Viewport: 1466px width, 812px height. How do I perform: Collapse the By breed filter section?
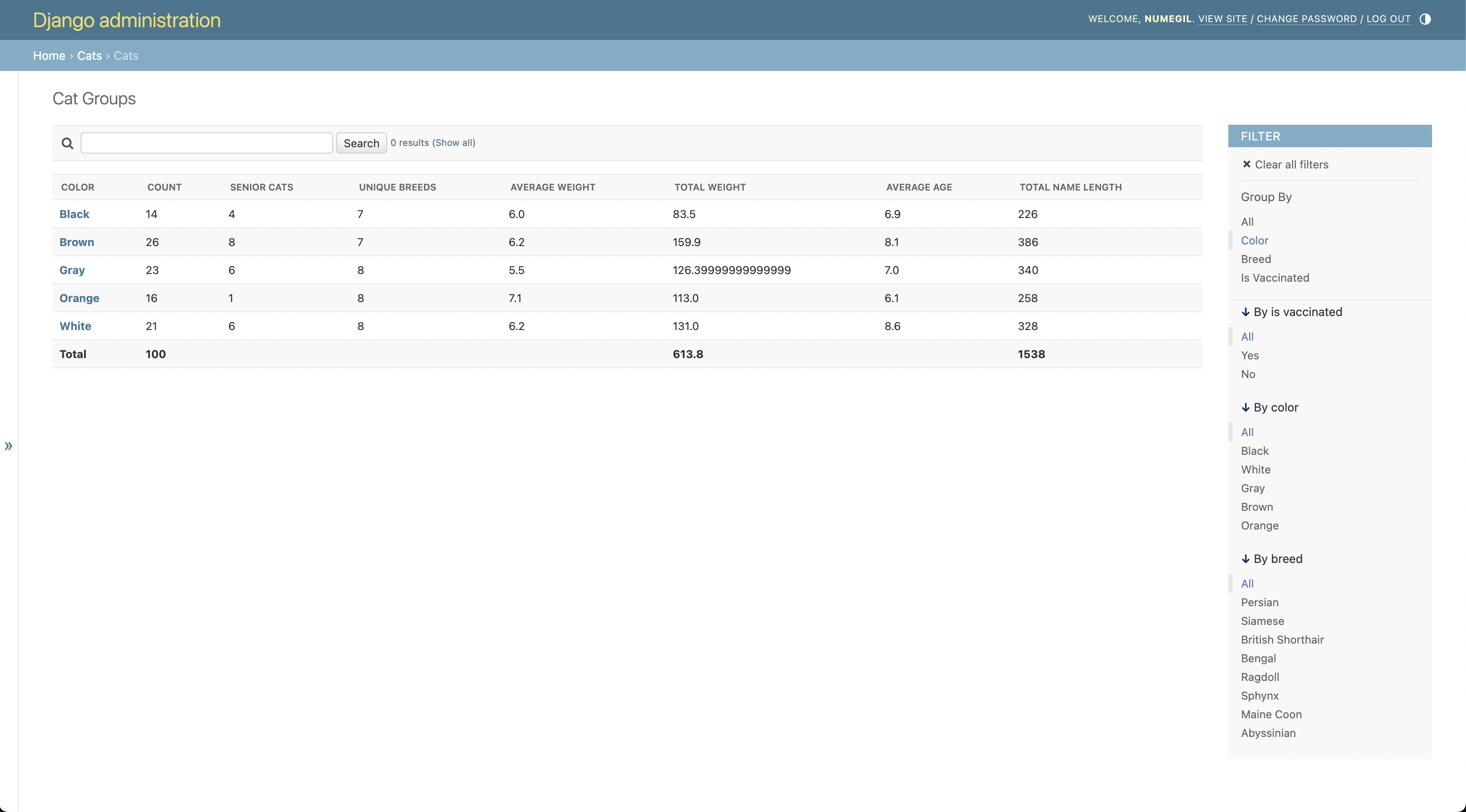(1271, 559)
